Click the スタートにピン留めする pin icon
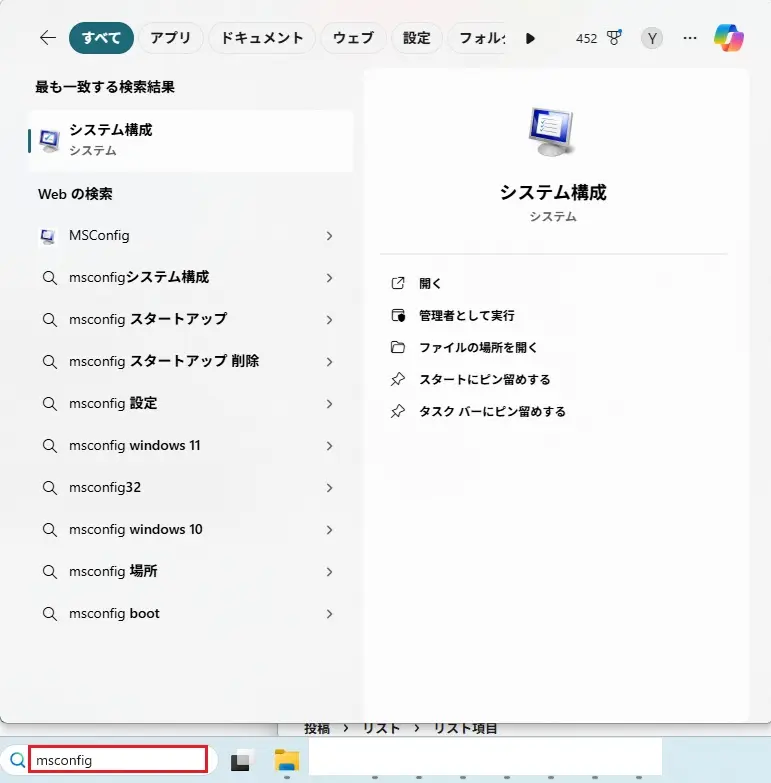Viewport: 771px width, 783px height. tap(397, 379)
